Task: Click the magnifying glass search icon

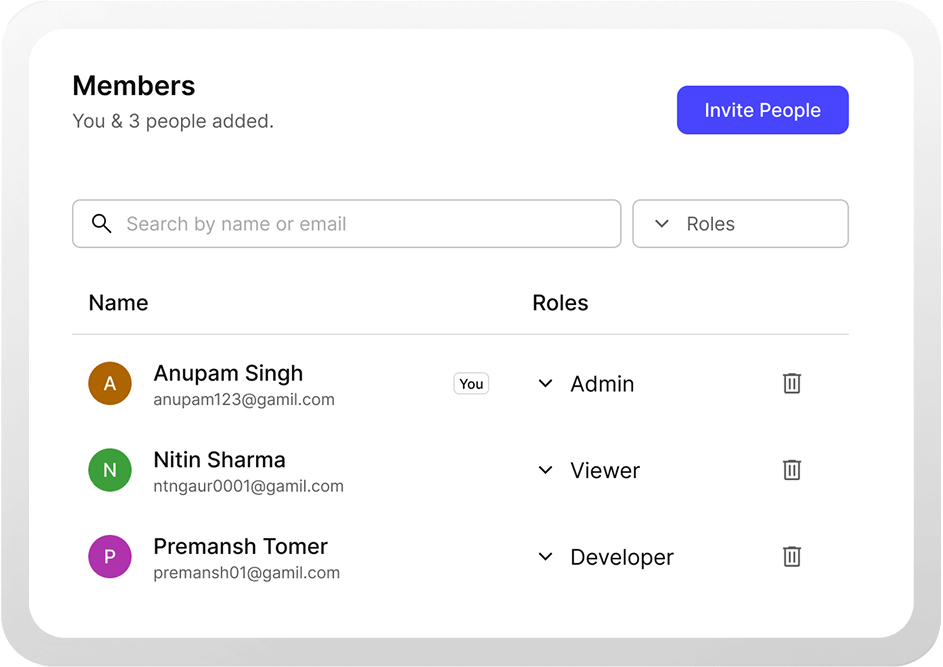Action: click(101, 223)
